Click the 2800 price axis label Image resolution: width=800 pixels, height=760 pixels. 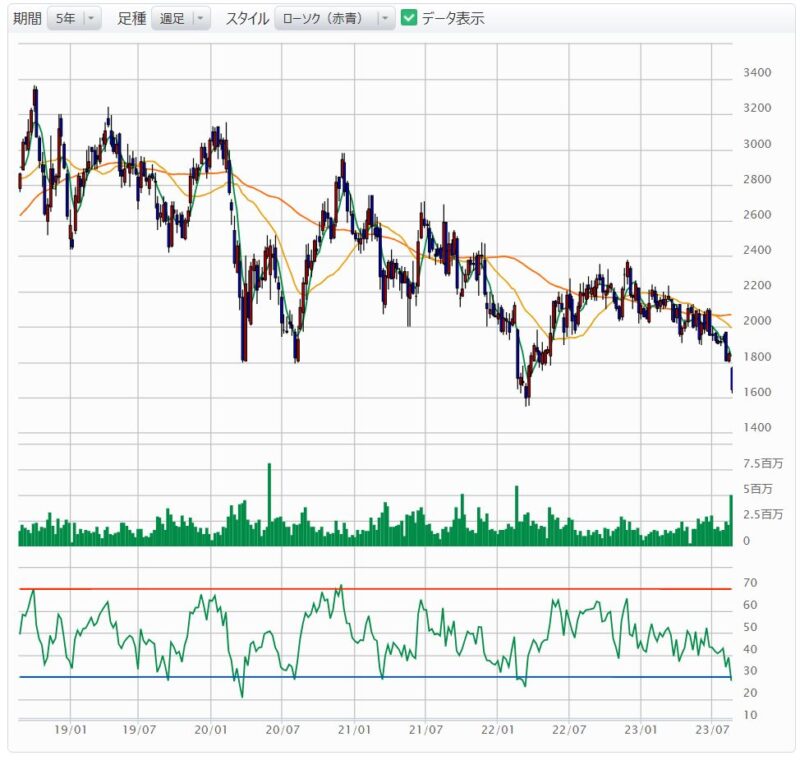[757, 180]
